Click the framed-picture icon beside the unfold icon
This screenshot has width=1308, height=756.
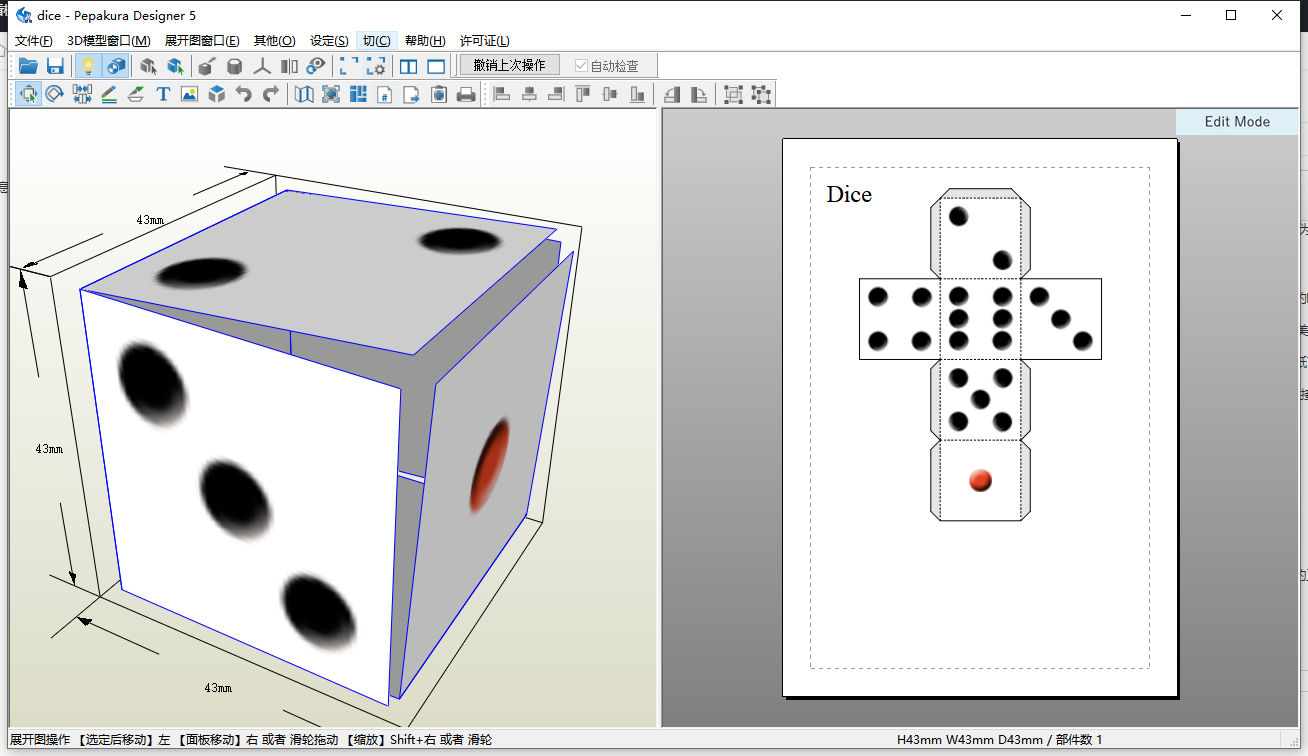coord(331,94)
